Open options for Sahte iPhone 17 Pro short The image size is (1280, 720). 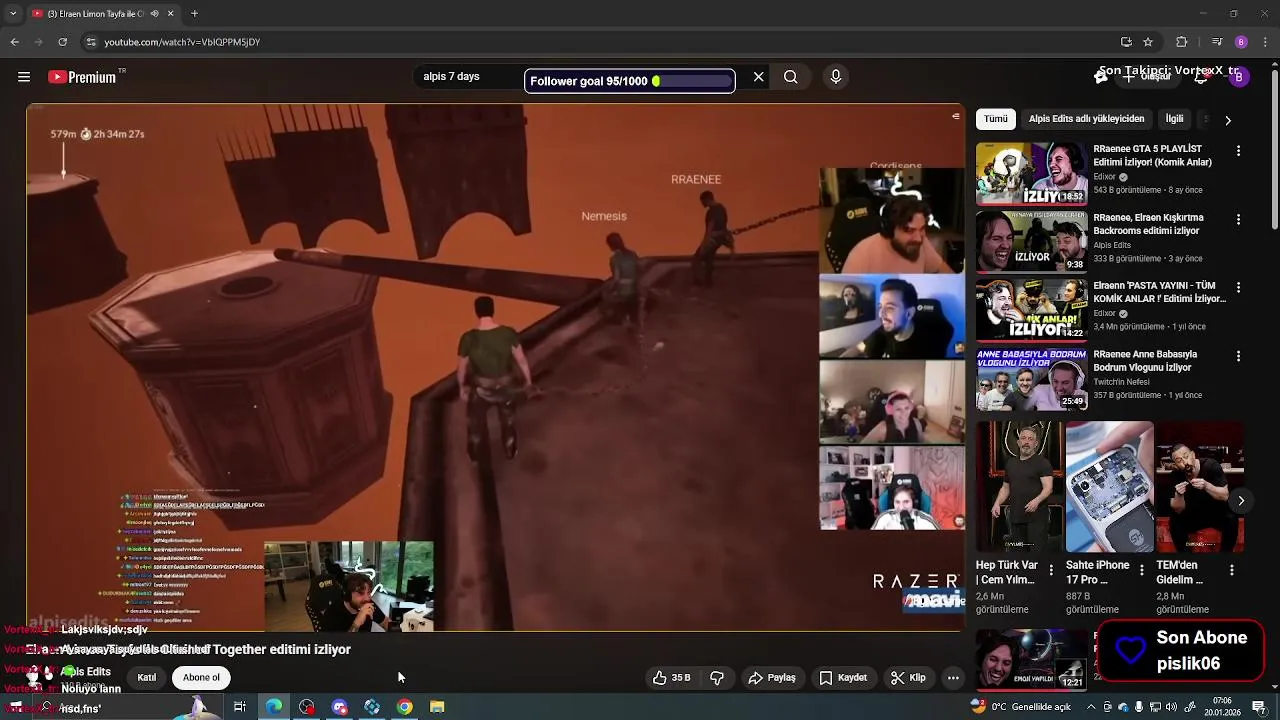pos(1142,570)
